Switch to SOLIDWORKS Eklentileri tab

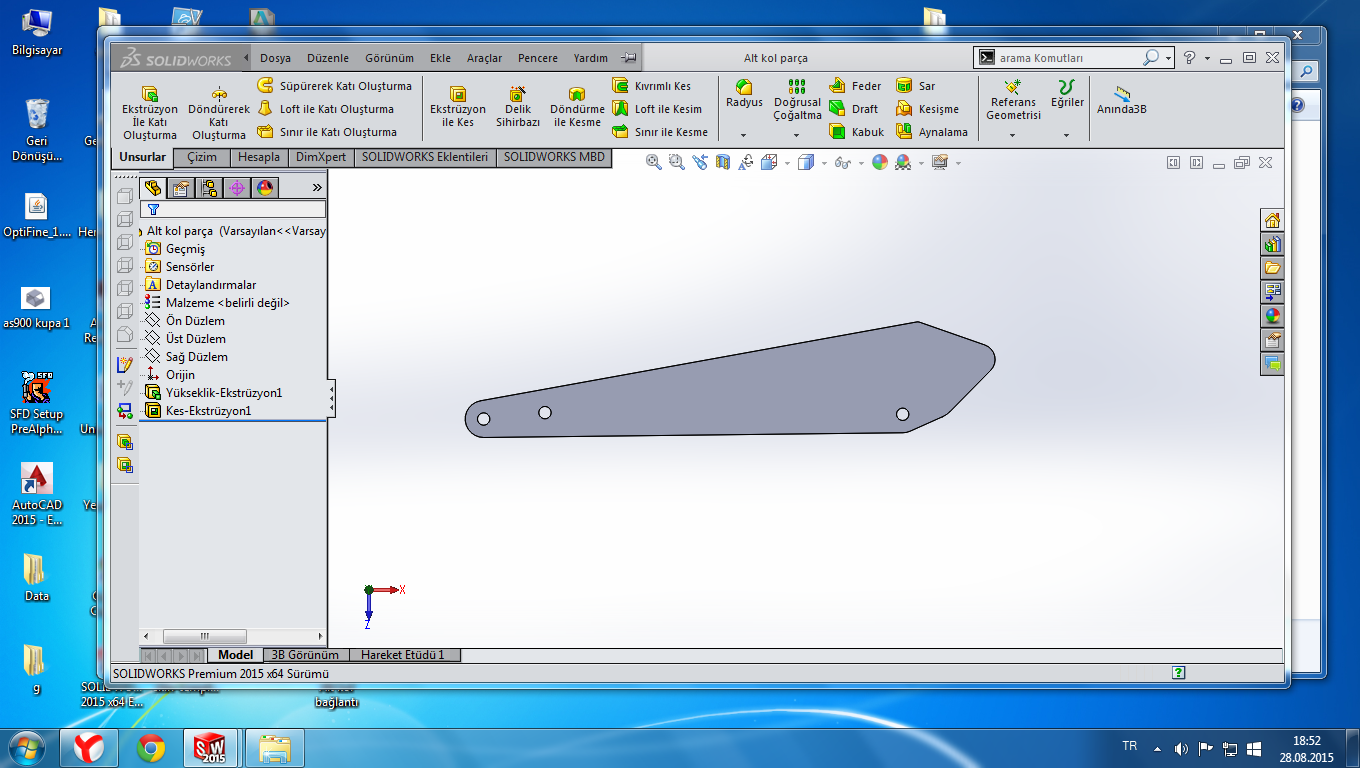click(425, 157)
